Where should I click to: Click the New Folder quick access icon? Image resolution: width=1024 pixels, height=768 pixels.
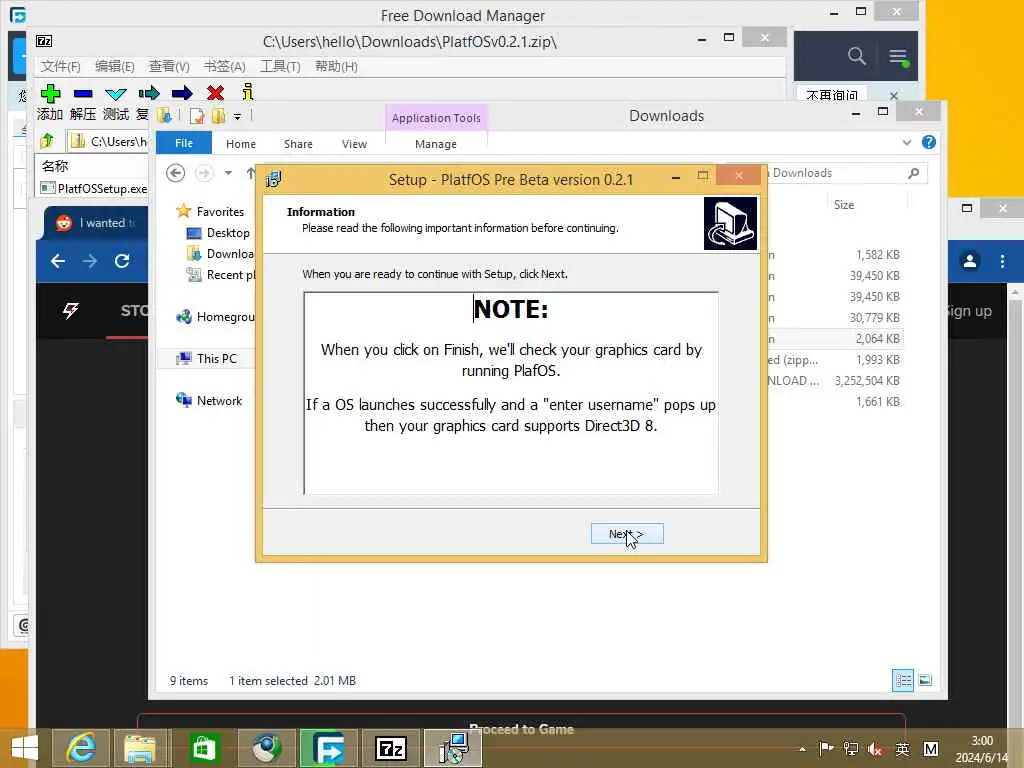[218, 116]
